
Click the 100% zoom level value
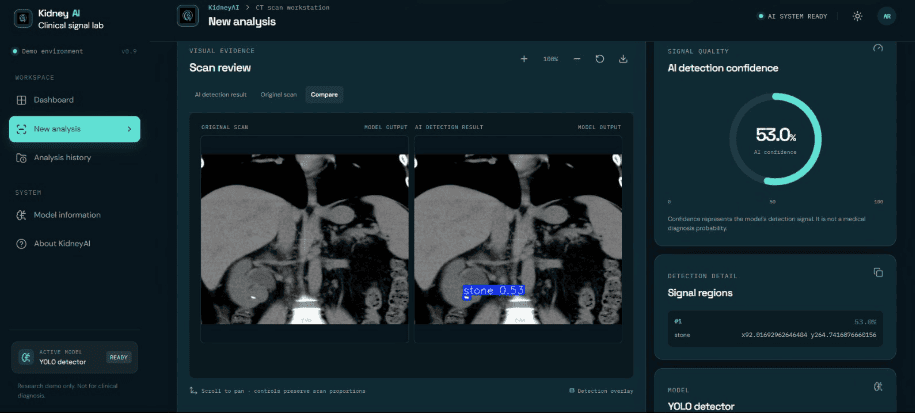point(550,59)
